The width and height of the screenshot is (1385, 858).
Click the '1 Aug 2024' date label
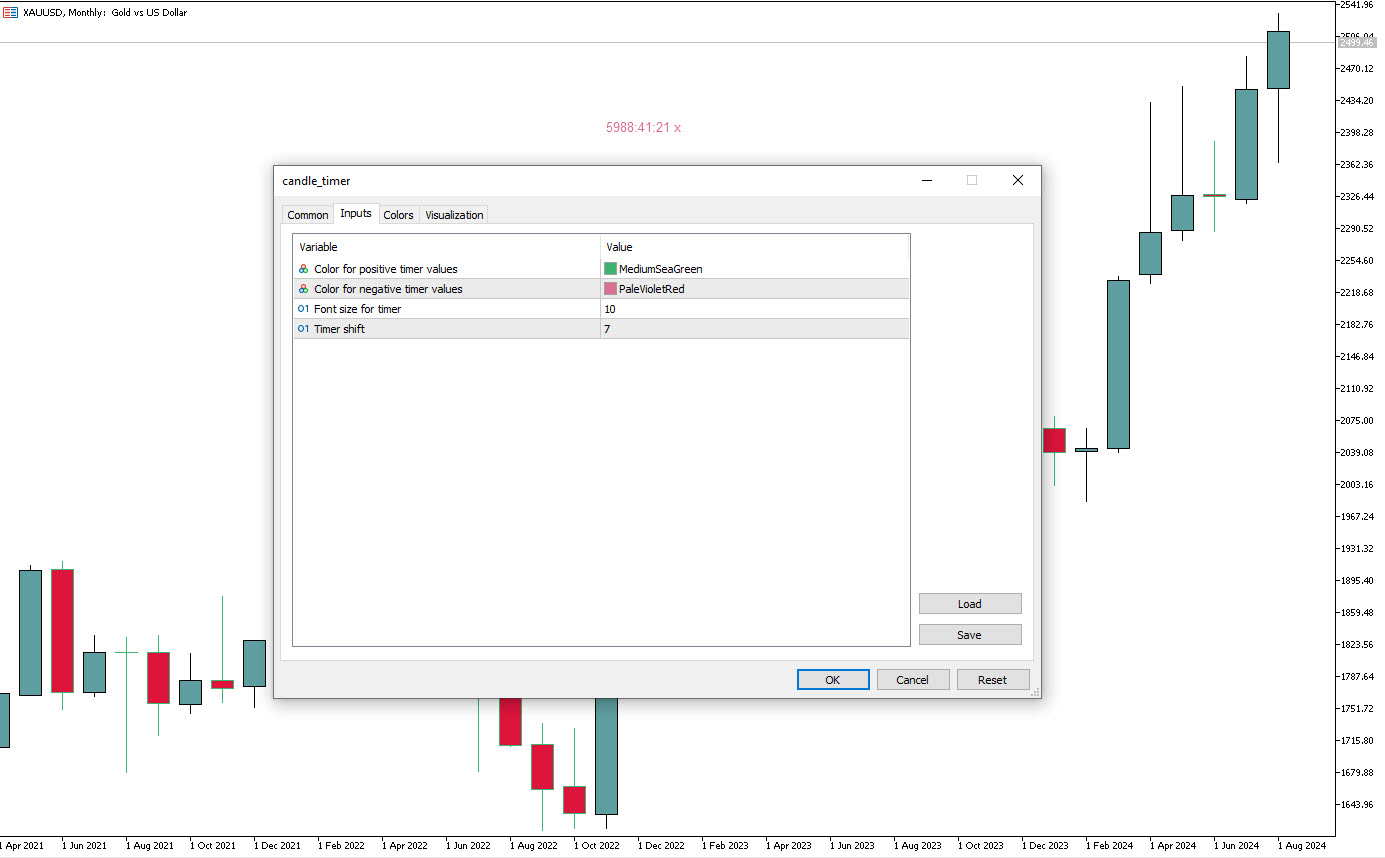point(1301,845)
